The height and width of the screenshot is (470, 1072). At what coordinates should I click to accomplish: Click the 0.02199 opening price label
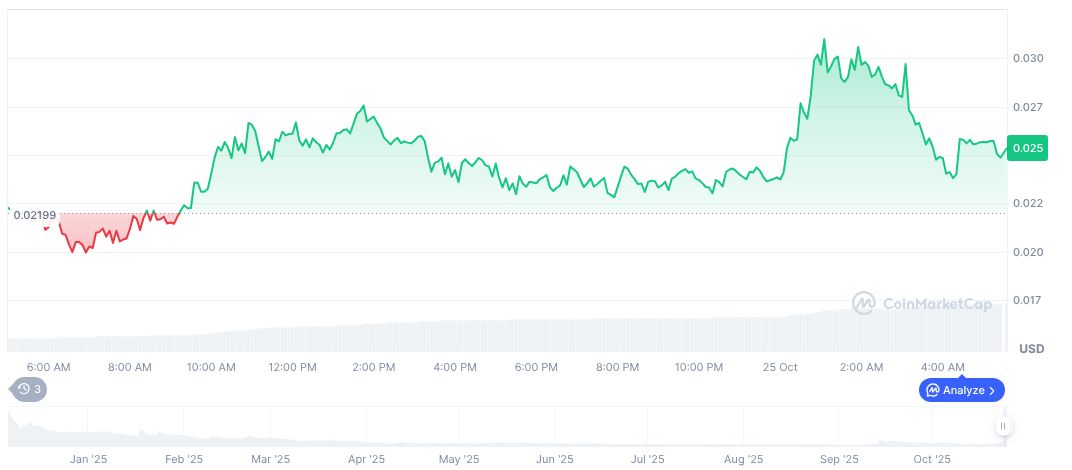[x=35, y=216]
